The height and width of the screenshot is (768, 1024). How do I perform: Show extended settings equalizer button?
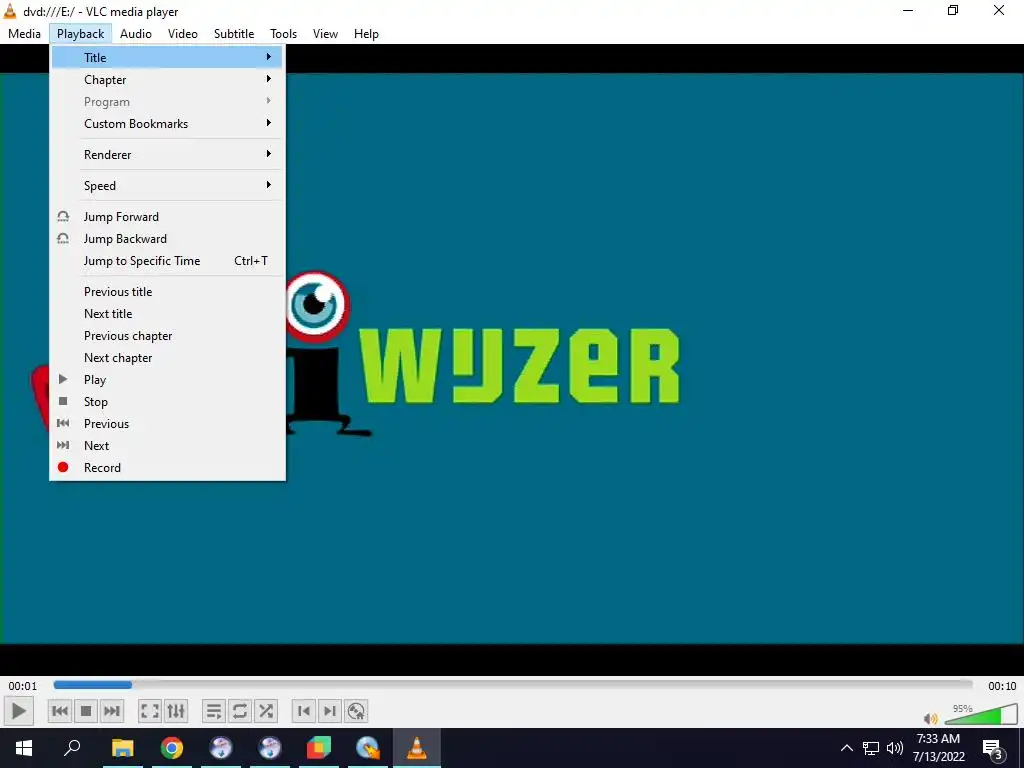176,711
